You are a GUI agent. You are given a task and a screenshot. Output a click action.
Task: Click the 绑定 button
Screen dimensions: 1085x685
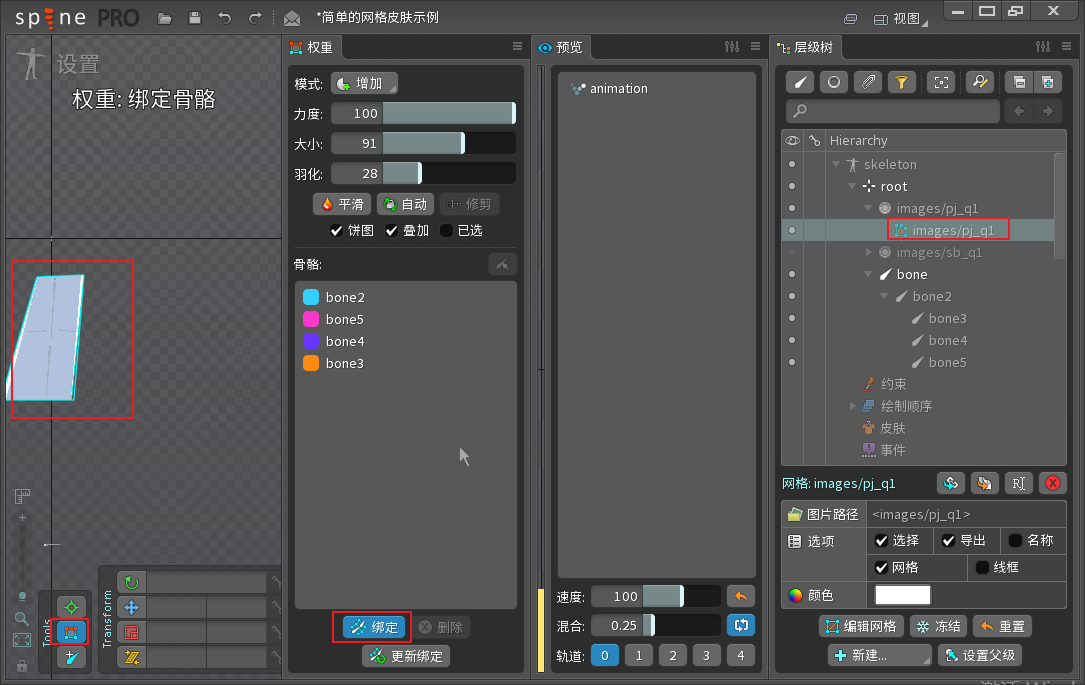click(372, 627)
